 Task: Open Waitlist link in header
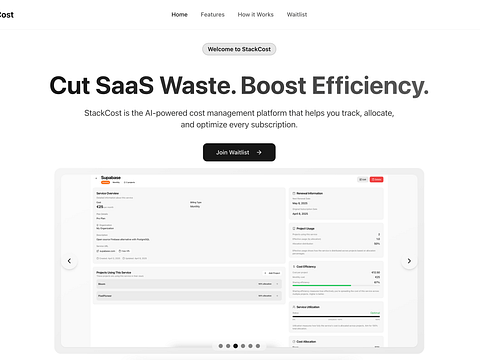coord(297,15)
